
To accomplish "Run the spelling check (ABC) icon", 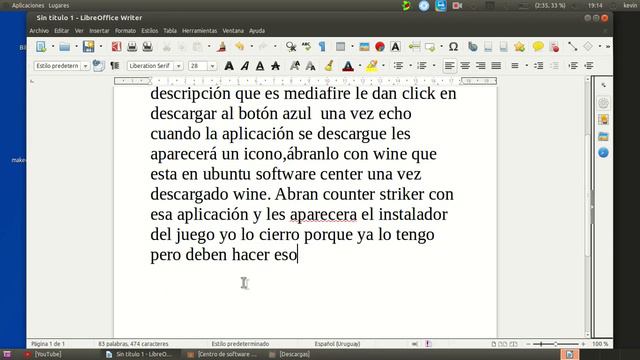I will pyautogui.click(x=306, y=47).
